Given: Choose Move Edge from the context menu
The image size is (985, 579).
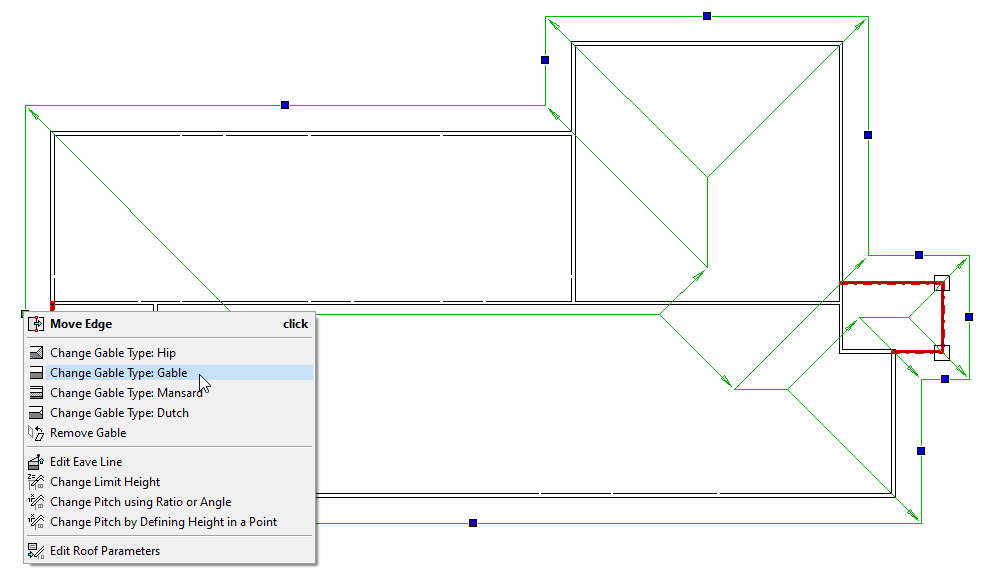Looking at the screenshot, I should click(81, 324).
